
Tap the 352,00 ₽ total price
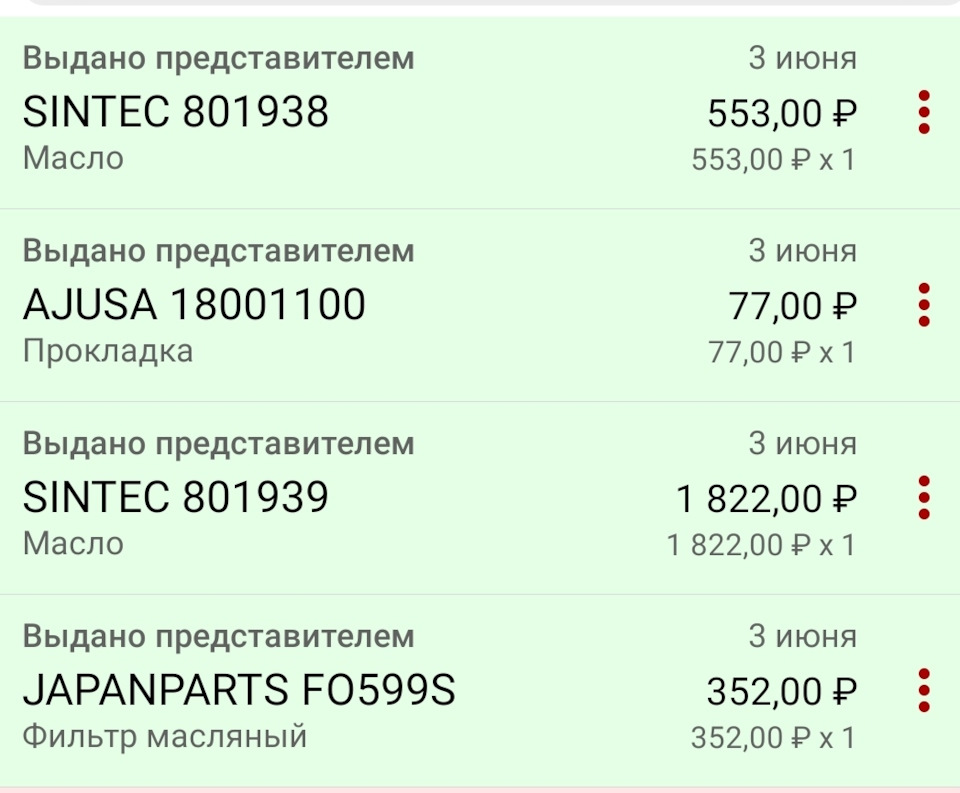coord(782,692)
